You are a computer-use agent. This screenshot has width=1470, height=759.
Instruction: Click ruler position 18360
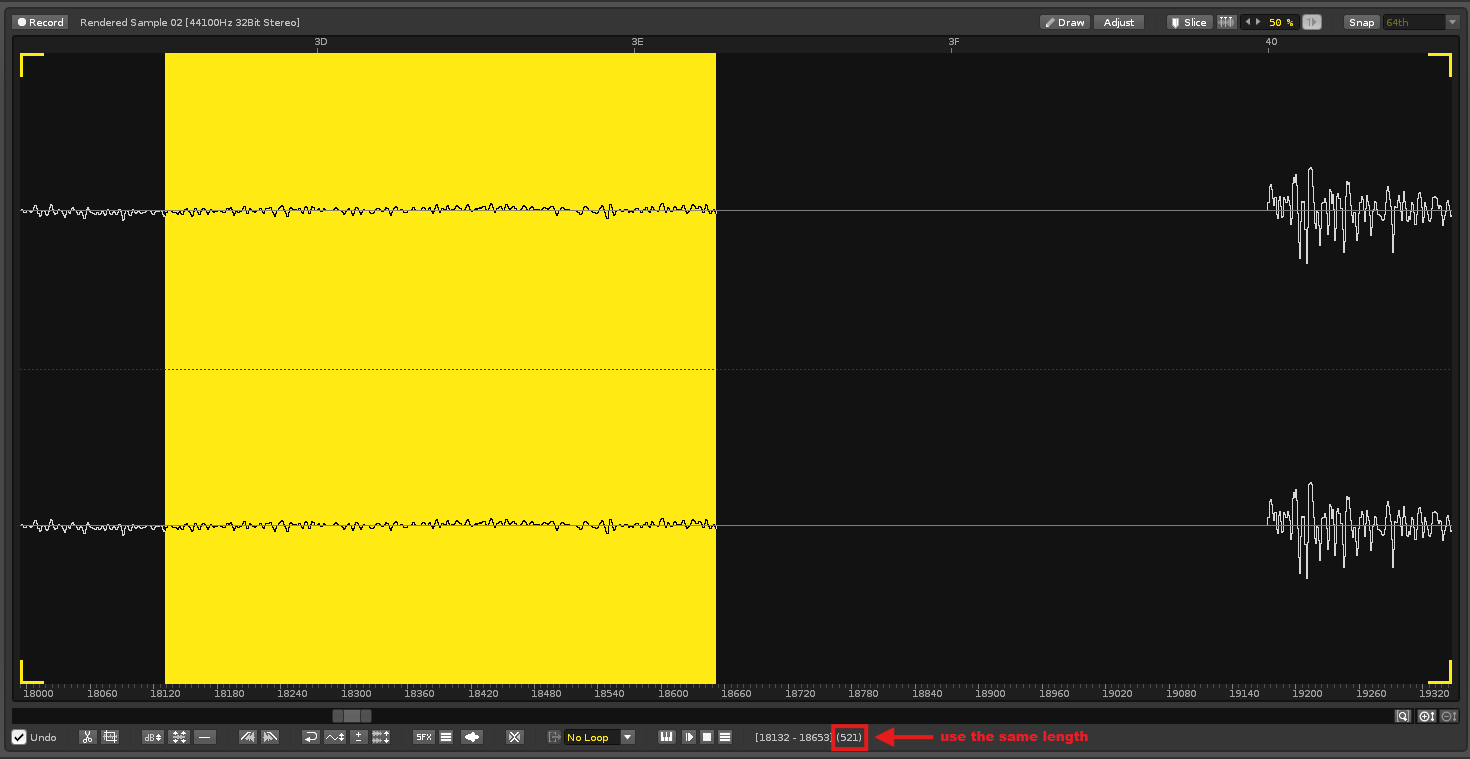point(419,693)
